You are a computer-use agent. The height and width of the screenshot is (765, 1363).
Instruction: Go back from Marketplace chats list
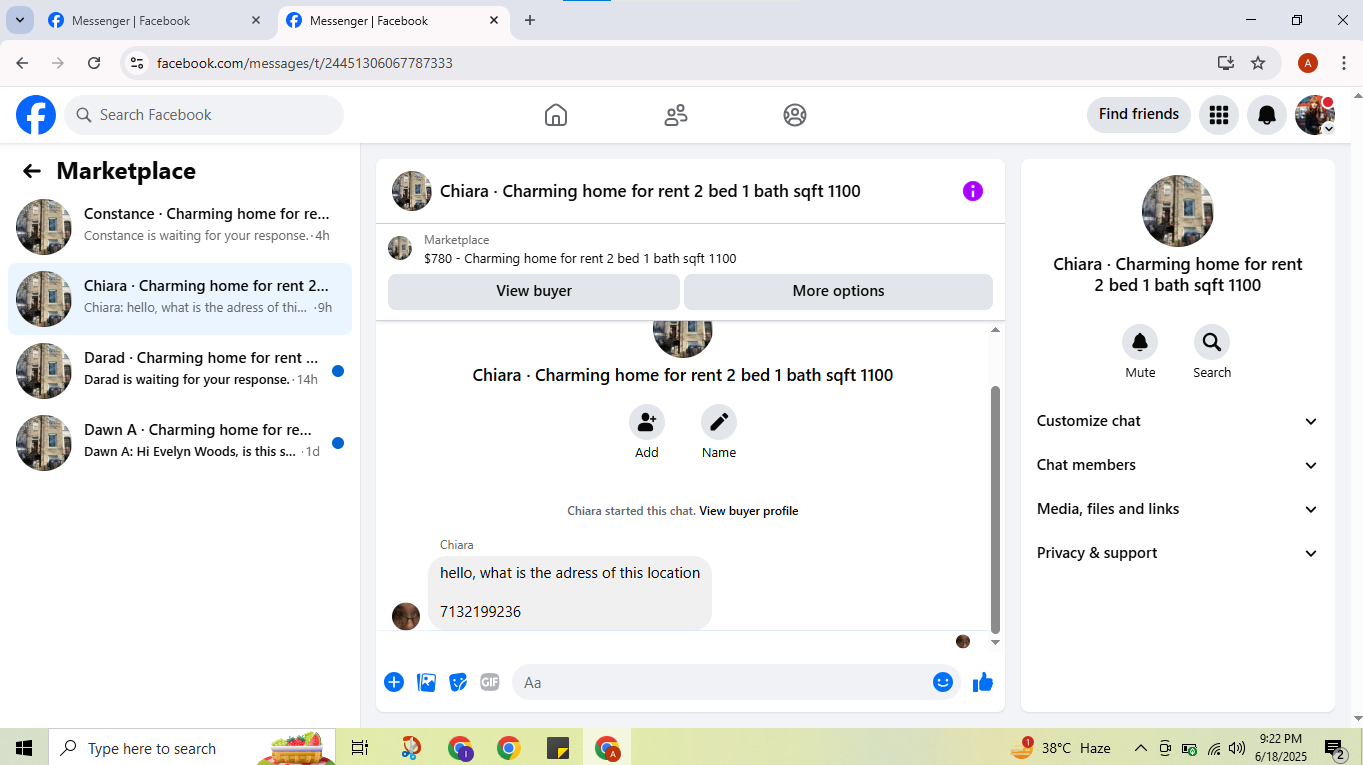pyautogui.click(x=32, y=171)
